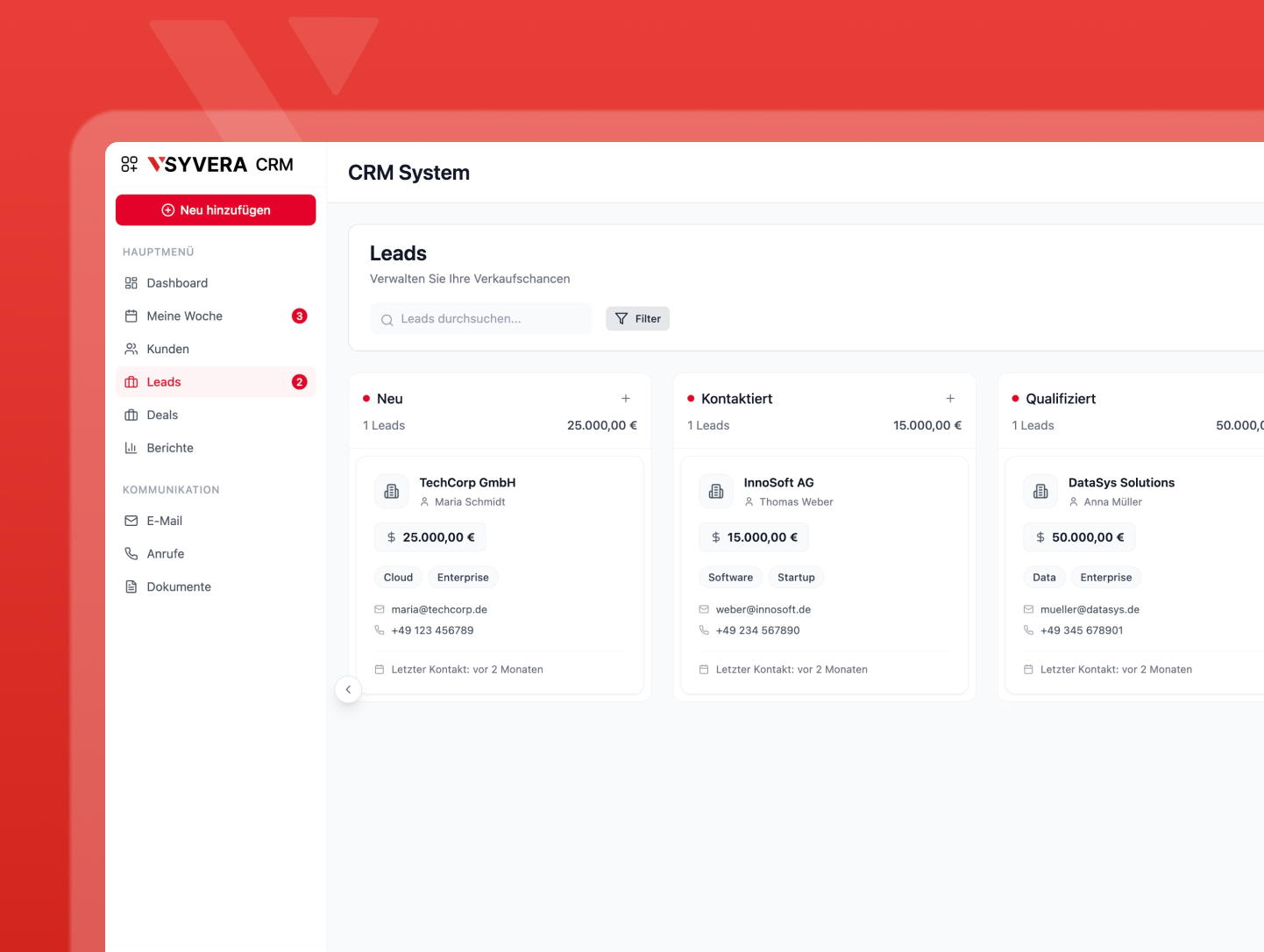Screen dimensions: 1264x952
Task: Open the Kunden menu entry
Action: (167, 348)
